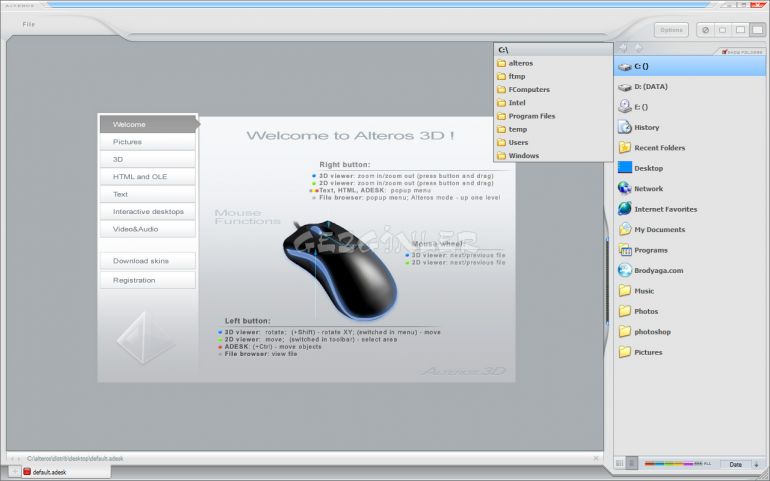Click the C:\ popup header
The width and height of the screenshot is (770, 481).
553,50
